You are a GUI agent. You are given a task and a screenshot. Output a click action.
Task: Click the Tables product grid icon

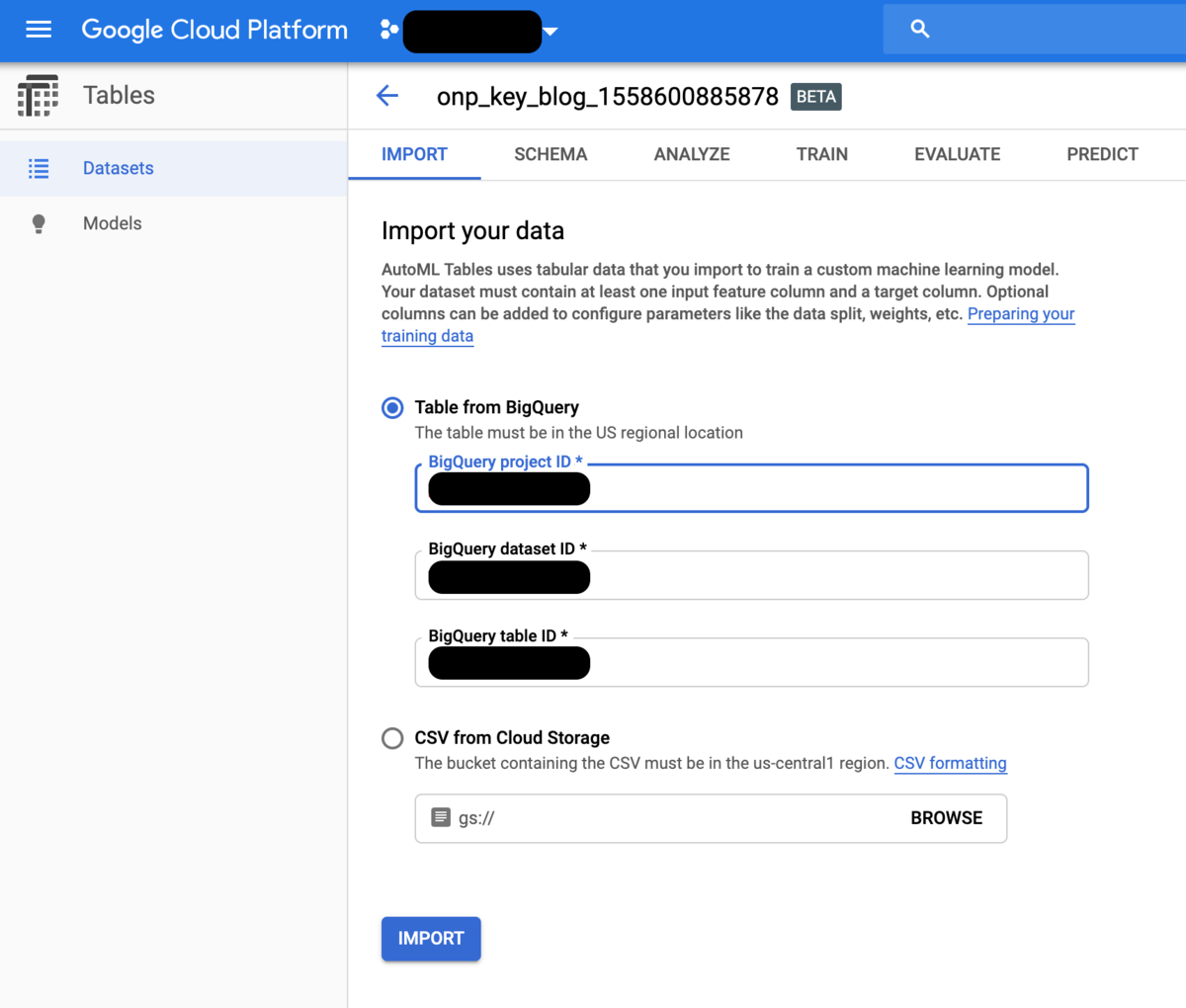click(x=39, y=95)
